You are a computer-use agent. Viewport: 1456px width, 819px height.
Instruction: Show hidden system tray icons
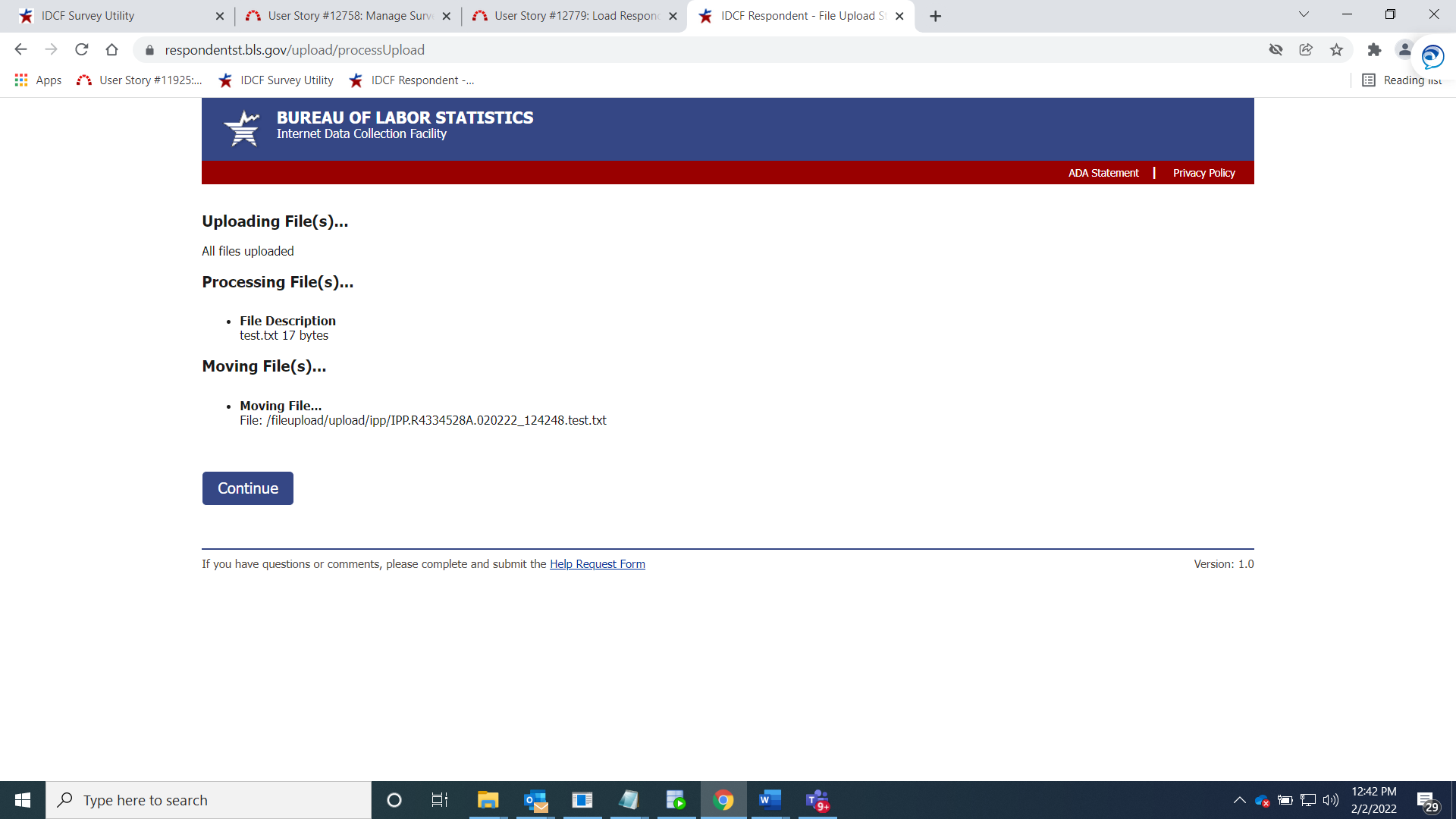pyautogui.click(x=1239, y=800)
